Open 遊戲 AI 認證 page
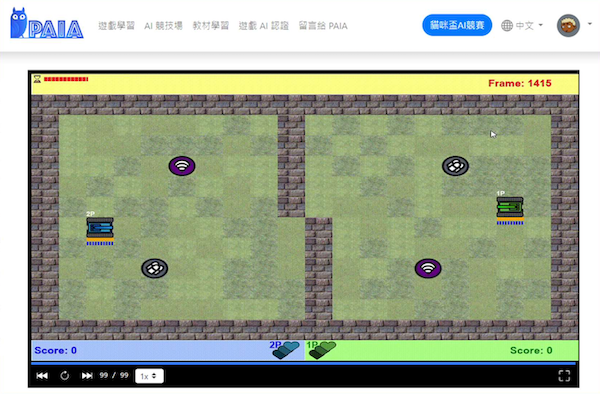 [264, 26]
